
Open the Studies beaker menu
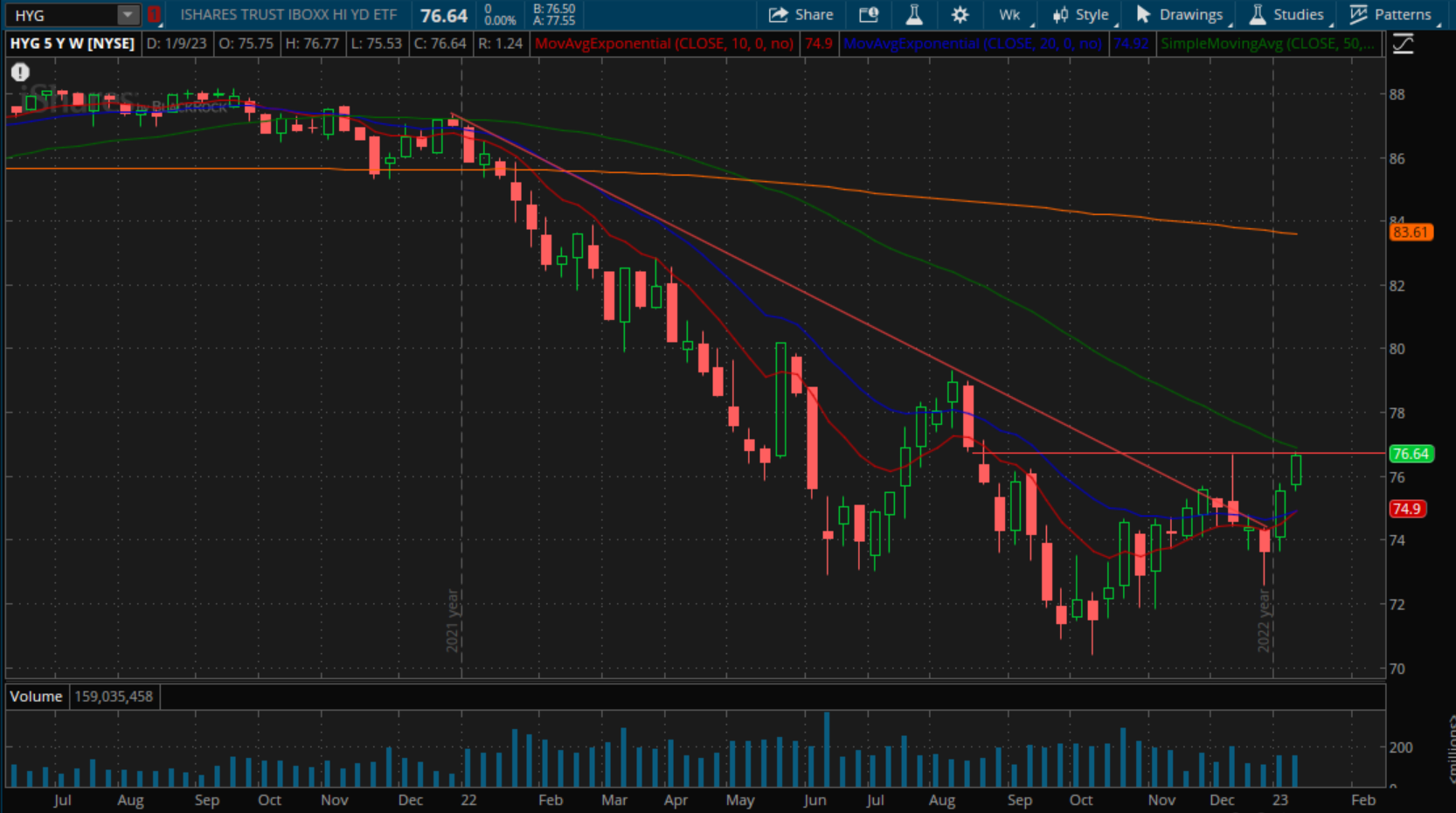coord(1258,14)
